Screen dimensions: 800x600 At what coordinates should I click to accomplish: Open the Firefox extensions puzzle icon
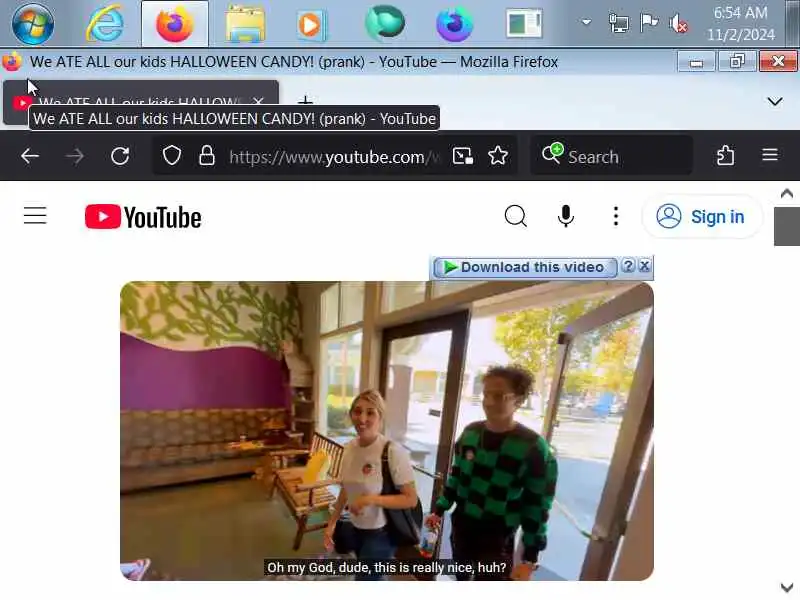[725, 155]
